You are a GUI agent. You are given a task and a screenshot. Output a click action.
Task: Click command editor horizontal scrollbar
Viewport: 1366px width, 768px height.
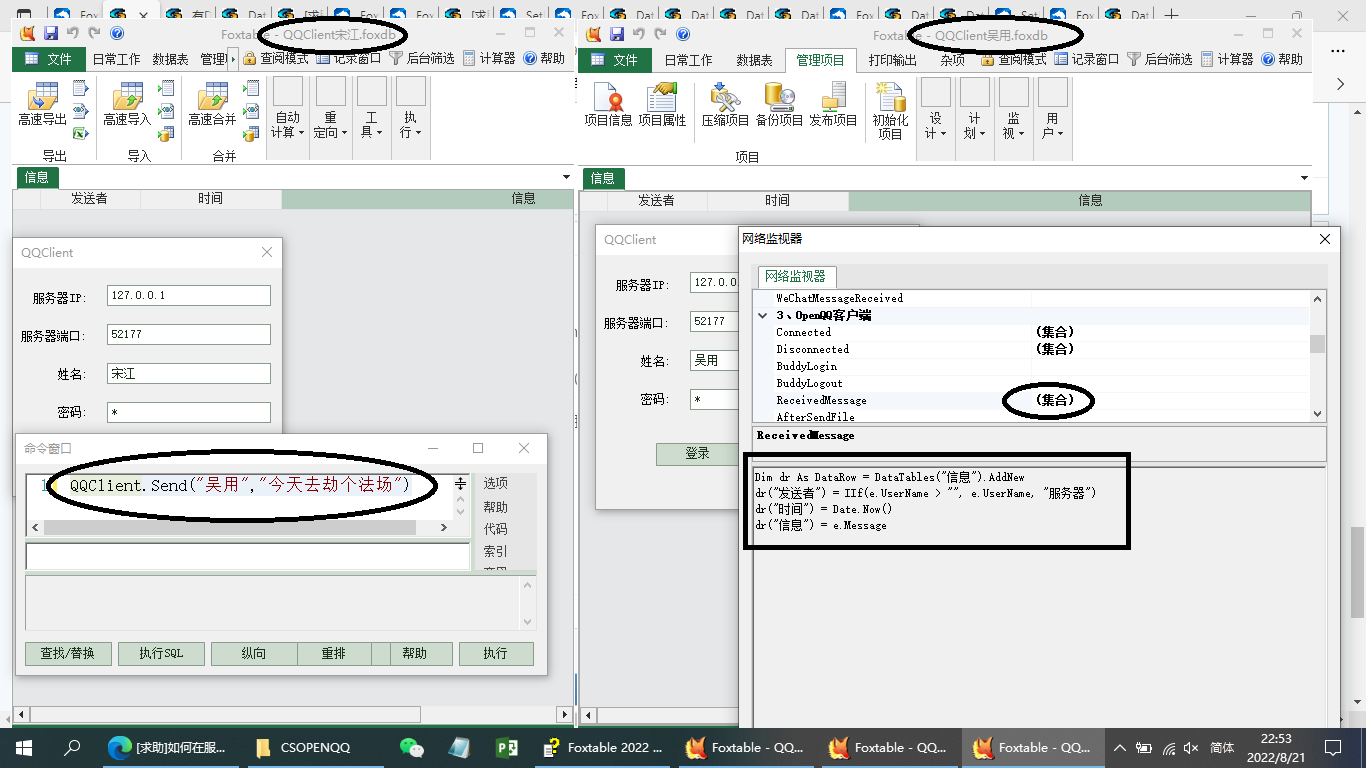pyautogui.click(x=240, y=528)
